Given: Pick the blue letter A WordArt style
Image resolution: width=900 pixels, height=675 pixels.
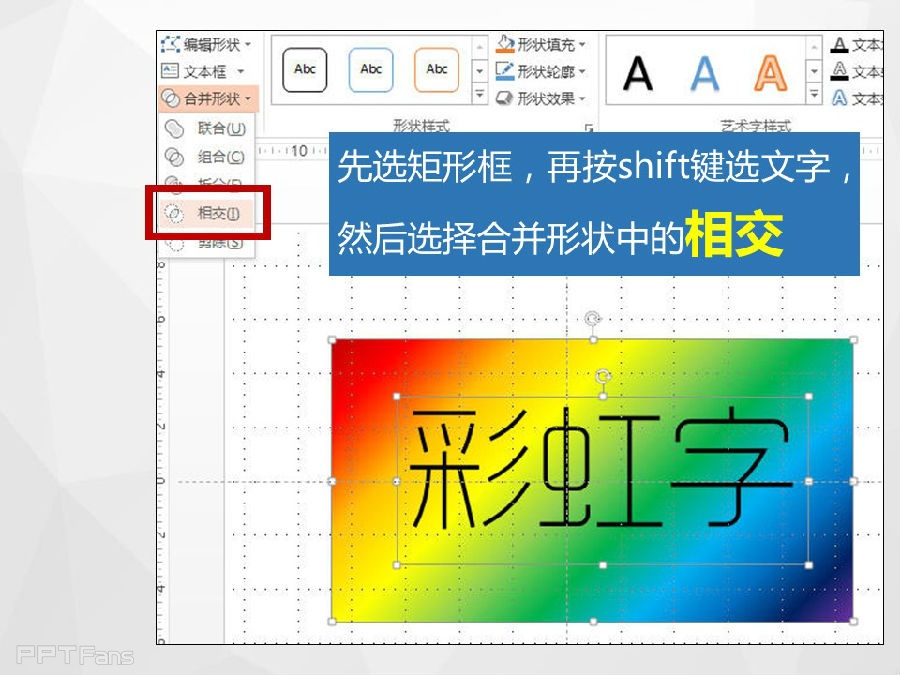Looking at the screenshot, I should [x=705, y=72].
